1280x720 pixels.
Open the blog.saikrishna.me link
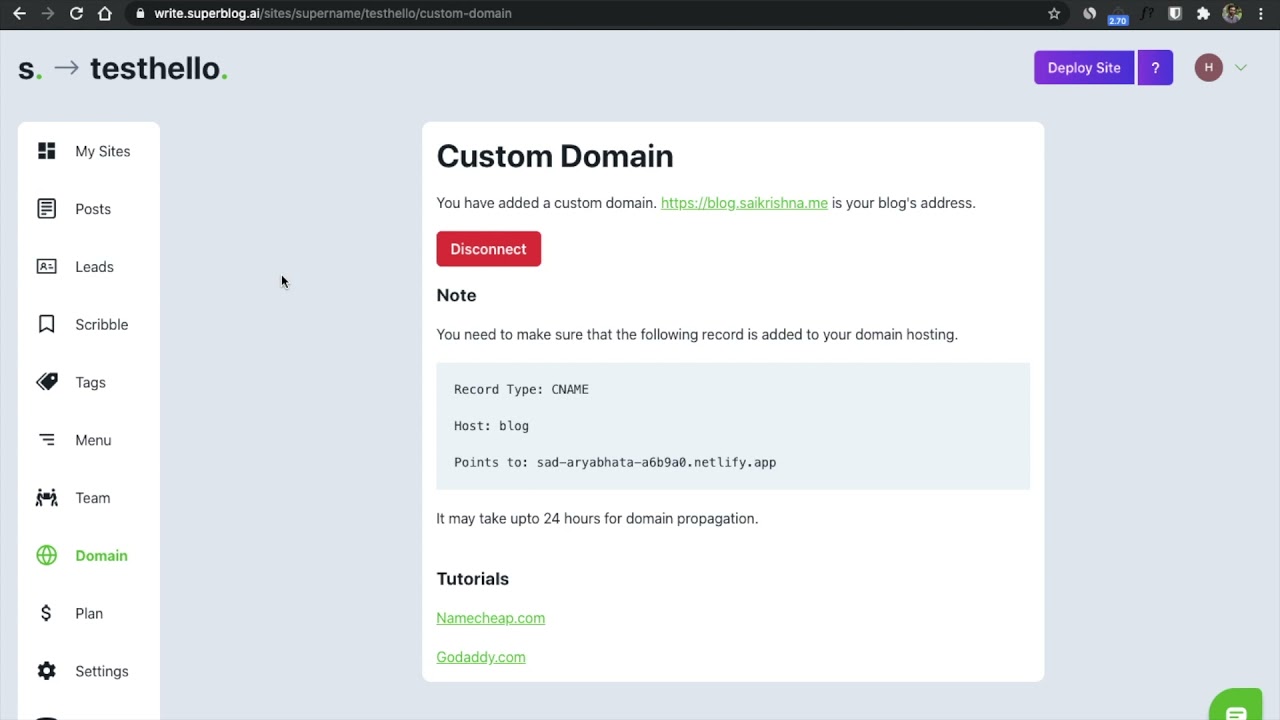point(744,203)
